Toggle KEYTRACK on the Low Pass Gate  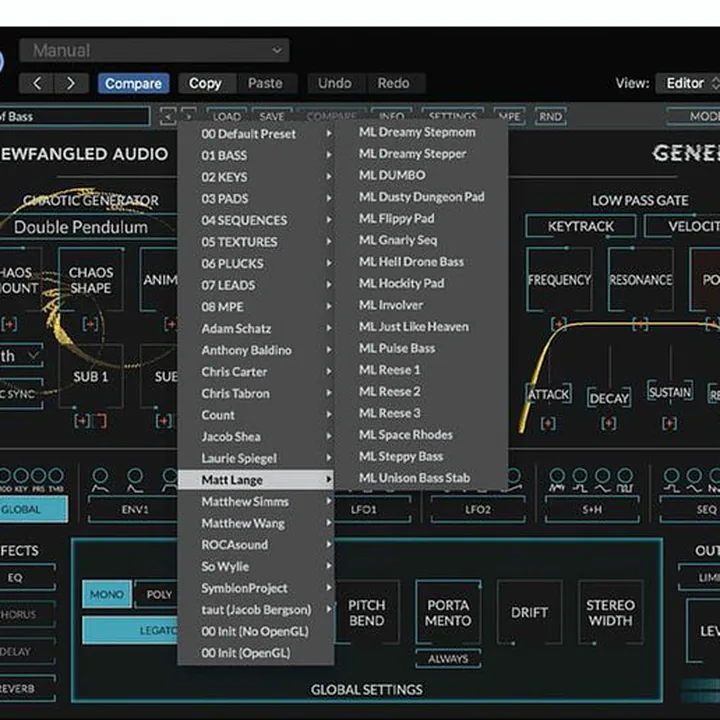[580, 226]
